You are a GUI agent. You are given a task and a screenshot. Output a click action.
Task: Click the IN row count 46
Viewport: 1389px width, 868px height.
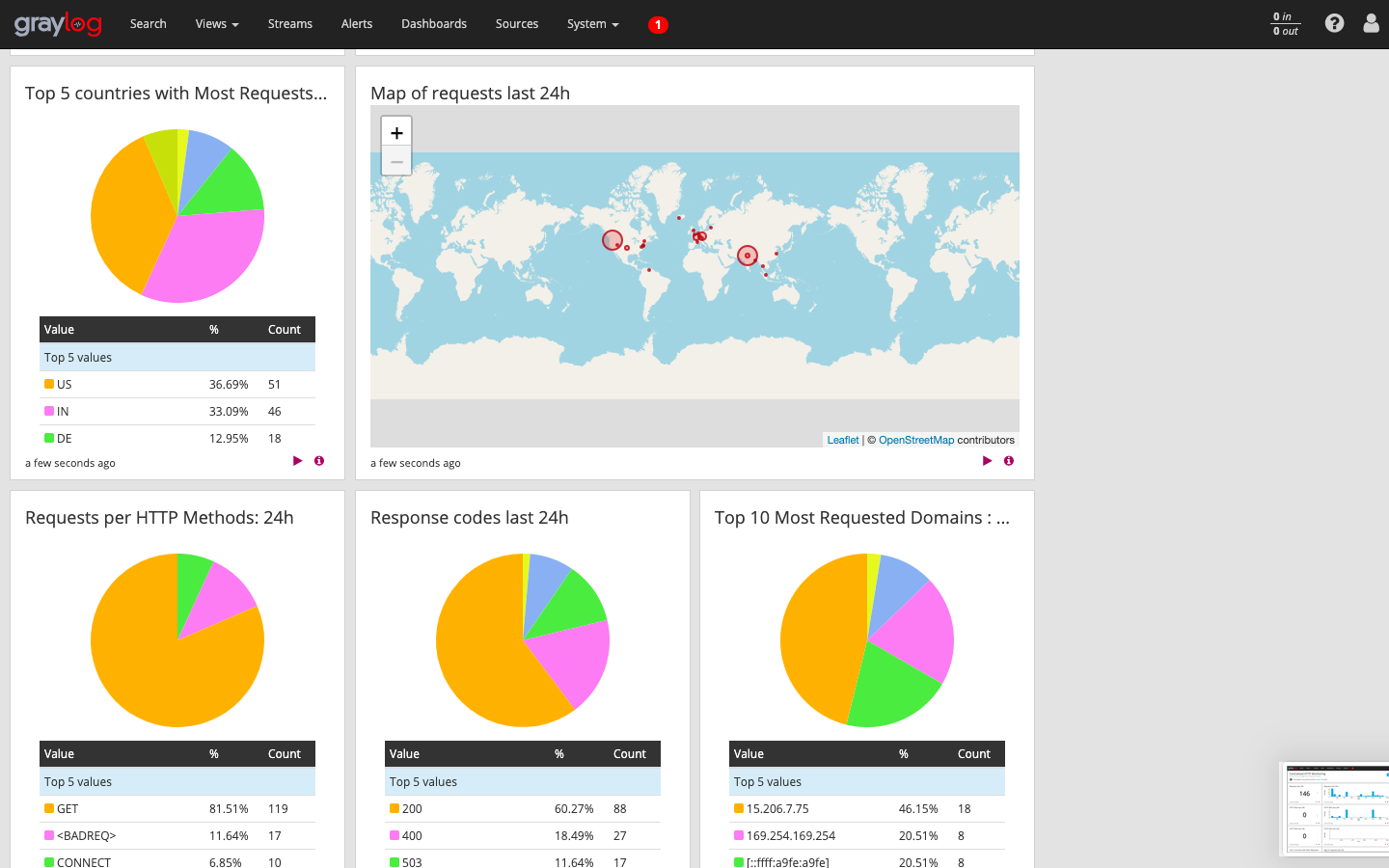[x=275, y=411]
